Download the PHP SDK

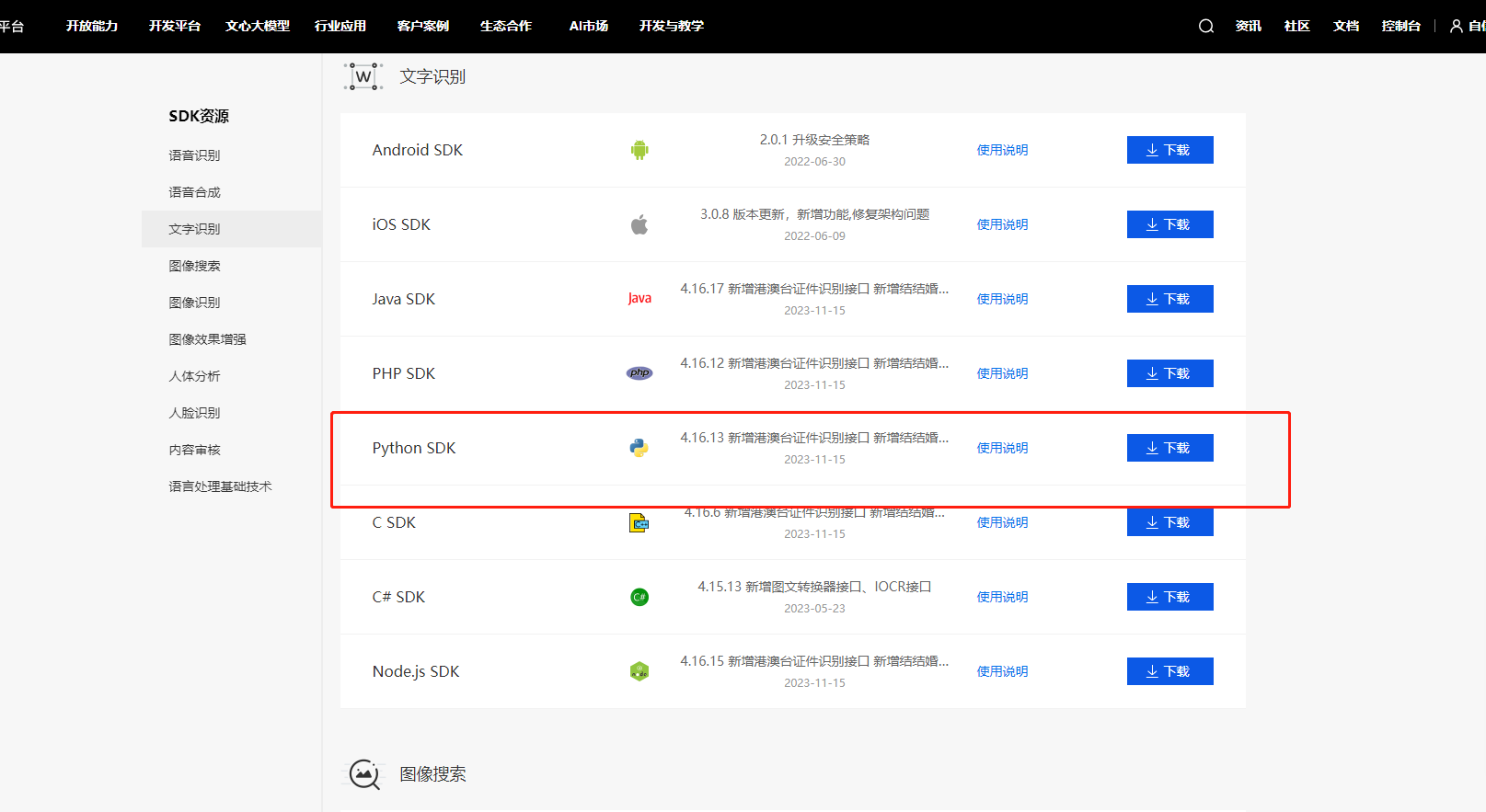click(1169, 373)
